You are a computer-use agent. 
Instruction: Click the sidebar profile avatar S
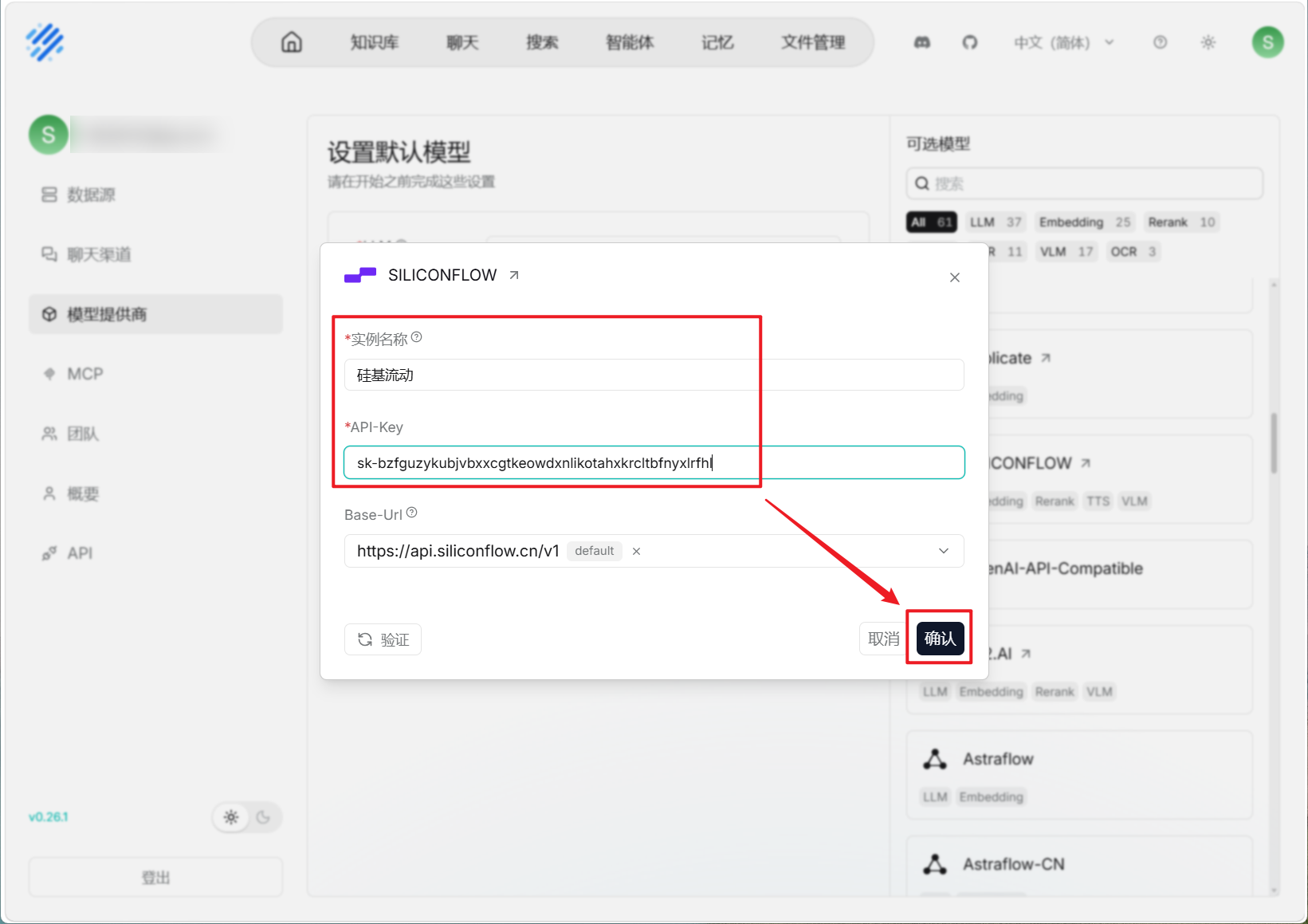pos(49,135)
